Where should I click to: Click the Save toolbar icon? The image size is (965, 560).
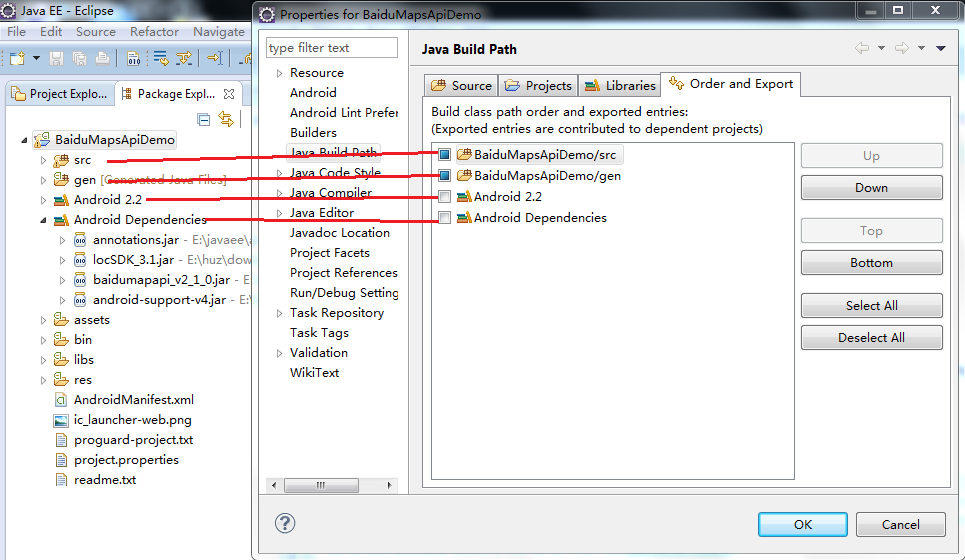pyautogui.click(x=57, y=58)
